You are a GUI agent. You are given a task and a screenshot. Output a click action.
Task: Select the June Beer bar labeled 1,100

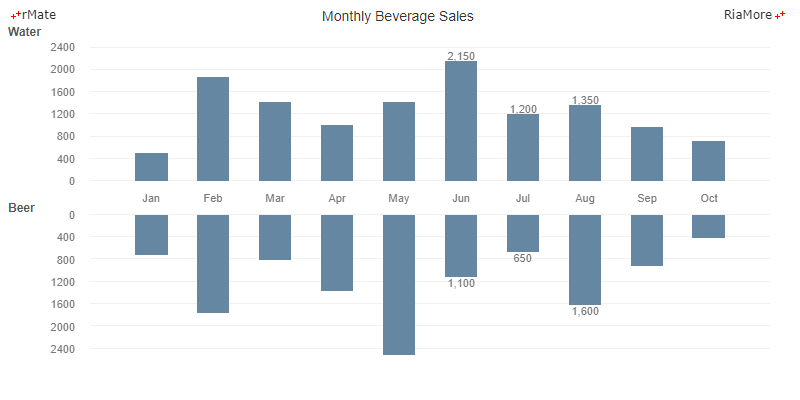(x=461, y=246)
